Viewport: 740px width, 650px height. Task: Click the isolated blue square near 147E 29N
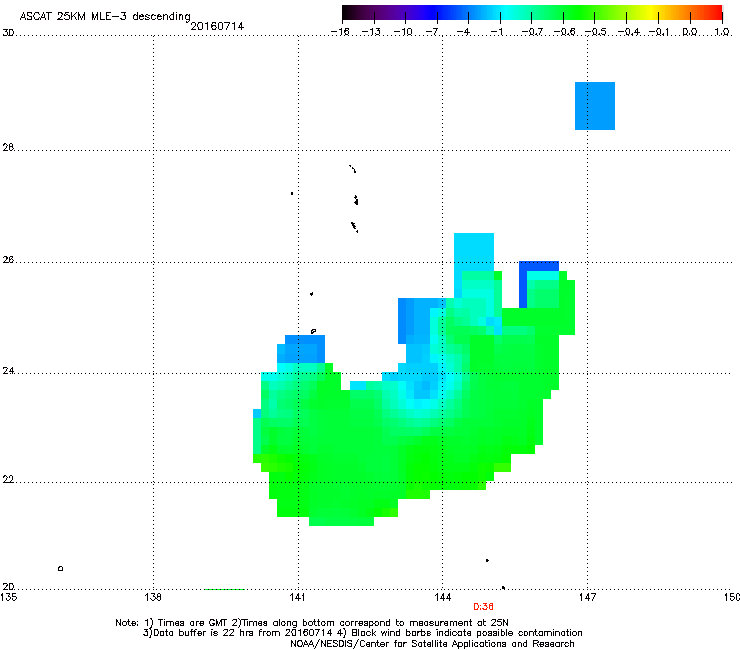tap(595, 106)
